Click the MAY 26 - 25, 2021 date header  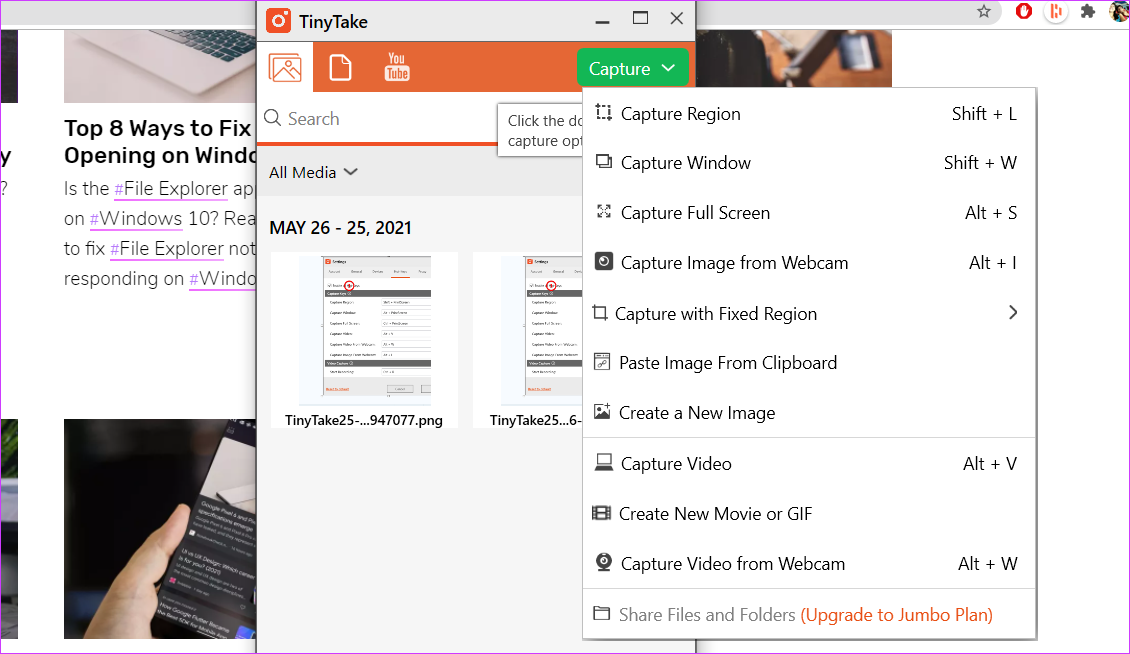tap(340, 227)
